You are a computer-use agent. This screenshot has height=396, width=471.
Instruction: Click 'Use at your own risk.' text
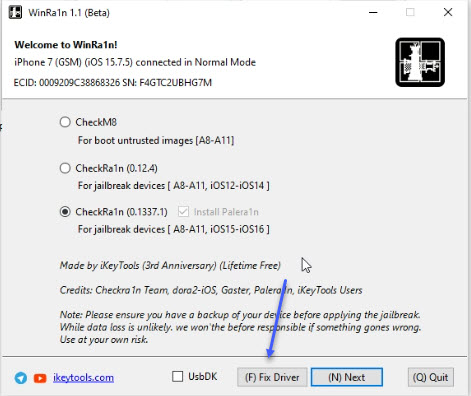[104, 340]
